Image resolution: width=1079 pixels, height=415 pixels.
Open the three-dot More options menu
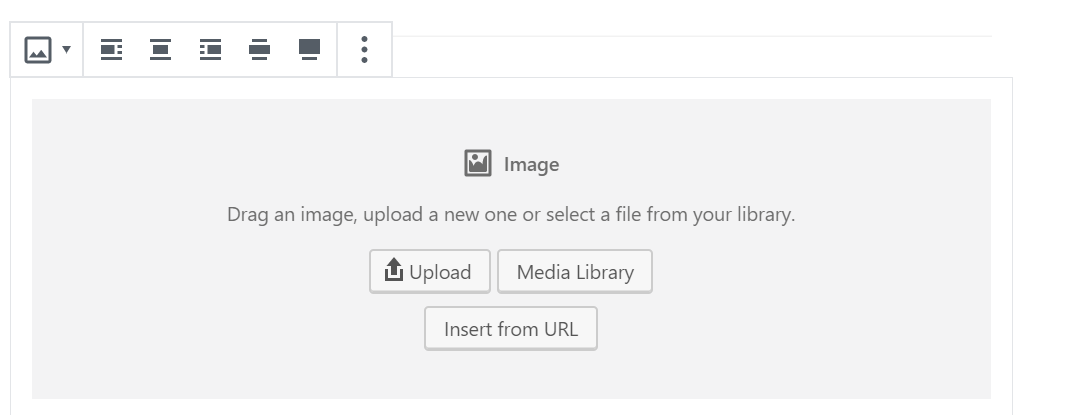[364, 50]
